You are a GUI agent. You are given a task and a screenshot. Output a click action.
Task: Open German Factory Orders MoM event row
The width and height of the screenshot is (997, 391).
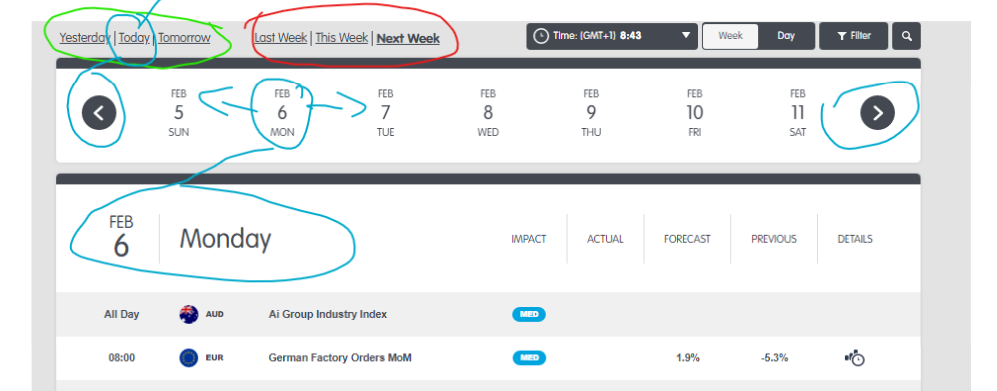(488, 358)
